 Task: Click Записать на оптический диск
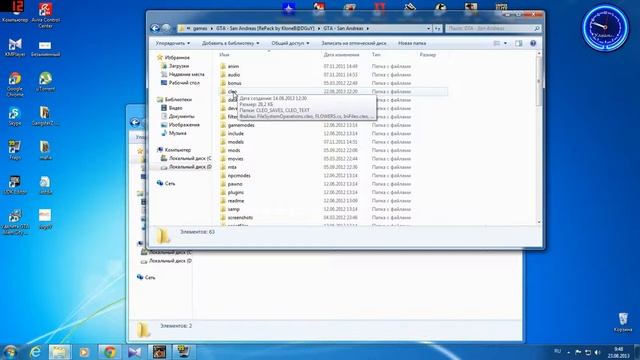point(353,43)
